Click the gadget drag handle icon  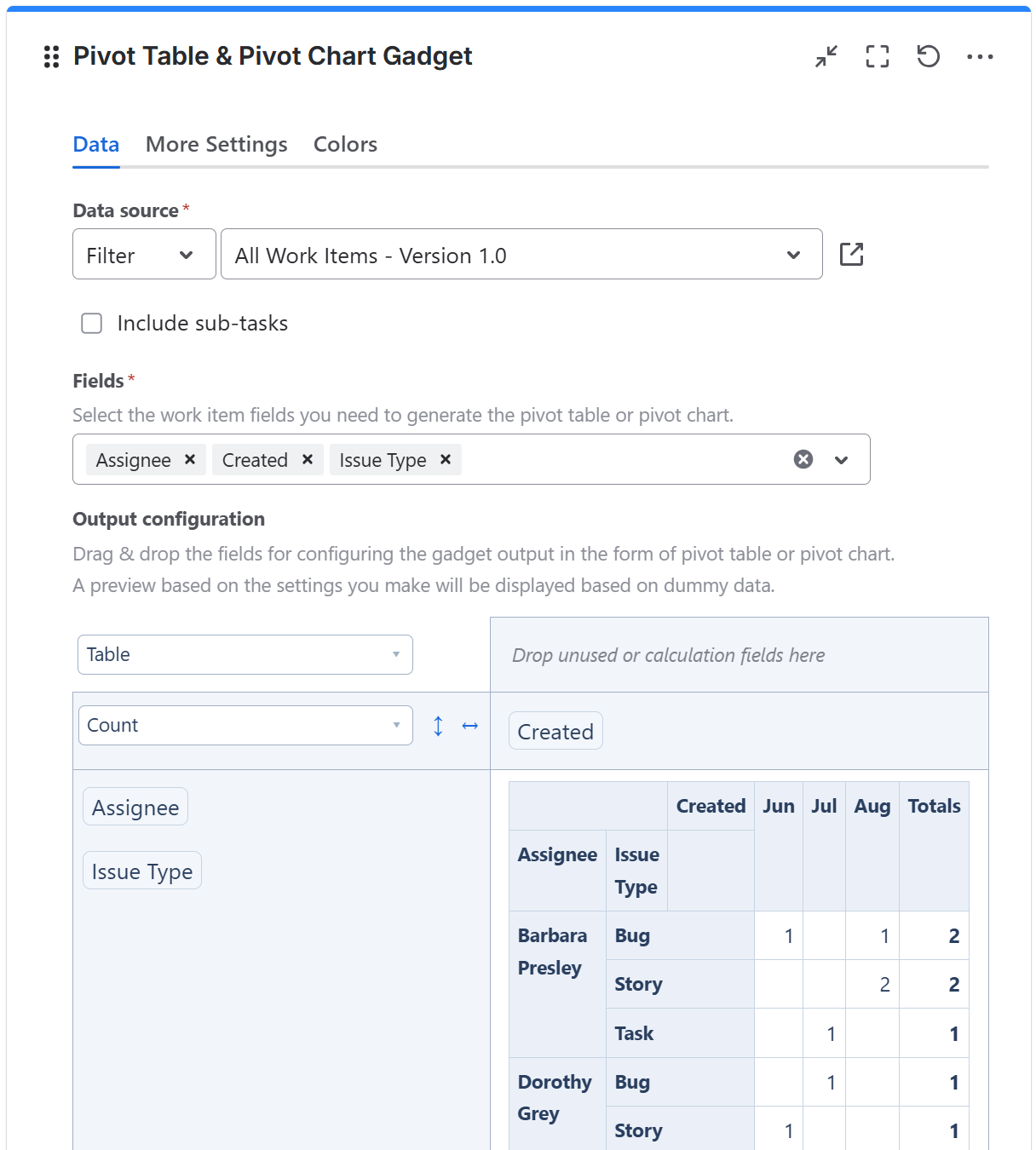[x=51, y=57]
